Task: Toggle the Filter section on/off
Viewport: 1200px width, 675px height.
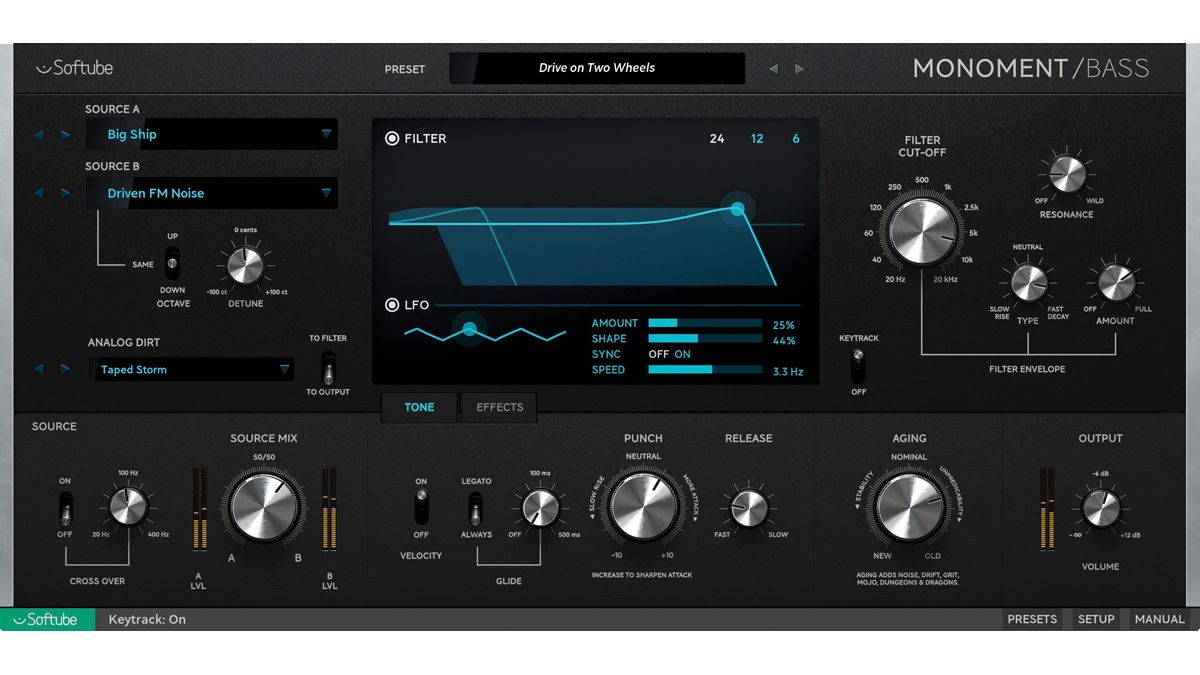Action: (392, 139)
